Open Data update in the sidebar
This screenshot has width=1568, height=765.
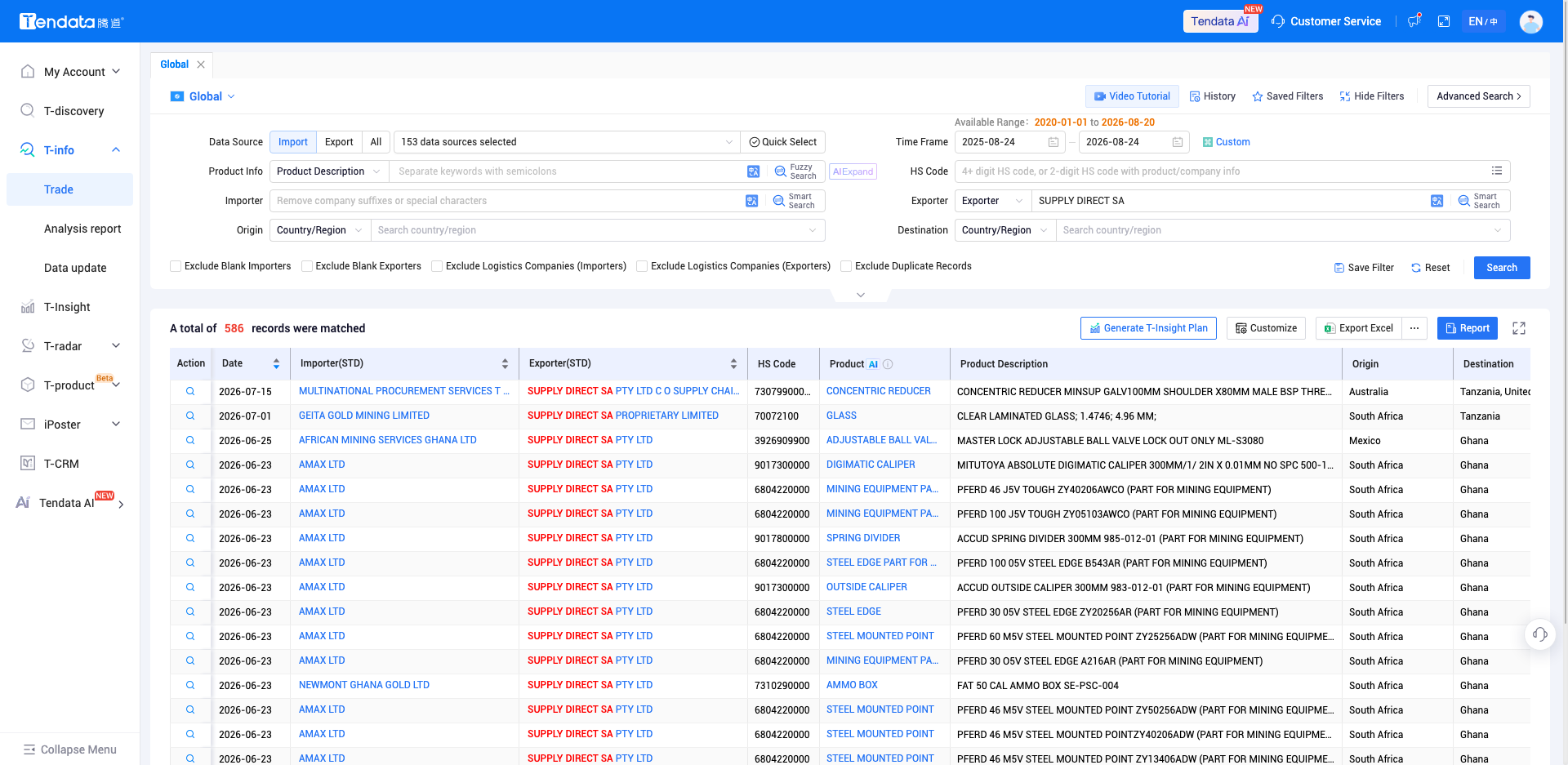tap(75, 268)
